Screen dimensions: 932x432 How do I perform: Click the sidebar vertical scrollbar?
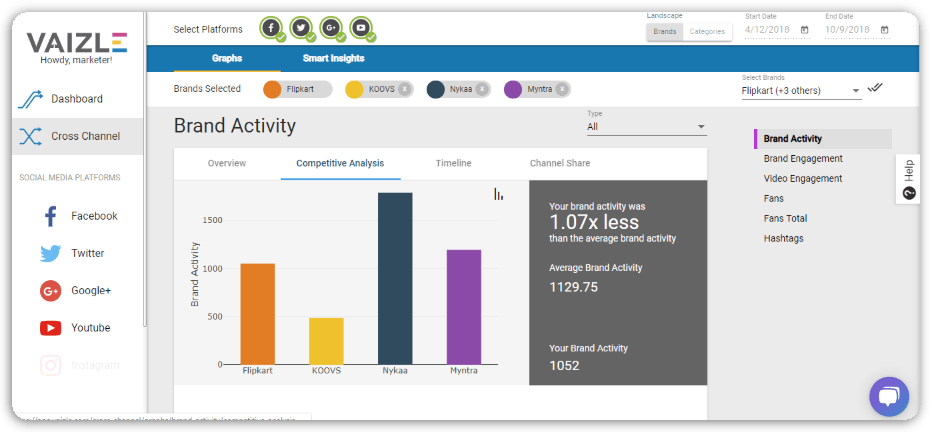(x=144, y=169)
